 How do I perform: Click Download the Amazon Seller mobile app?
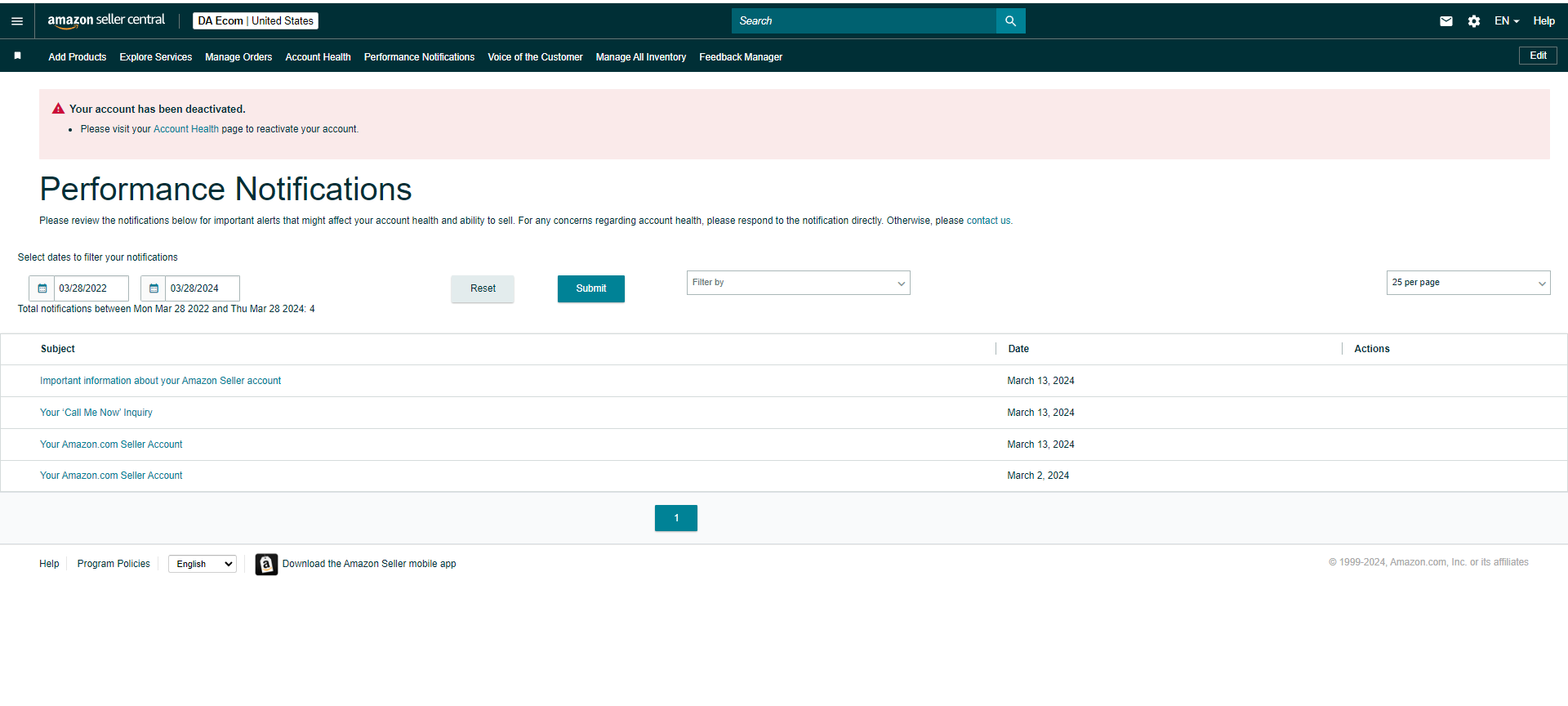(369, 564)
